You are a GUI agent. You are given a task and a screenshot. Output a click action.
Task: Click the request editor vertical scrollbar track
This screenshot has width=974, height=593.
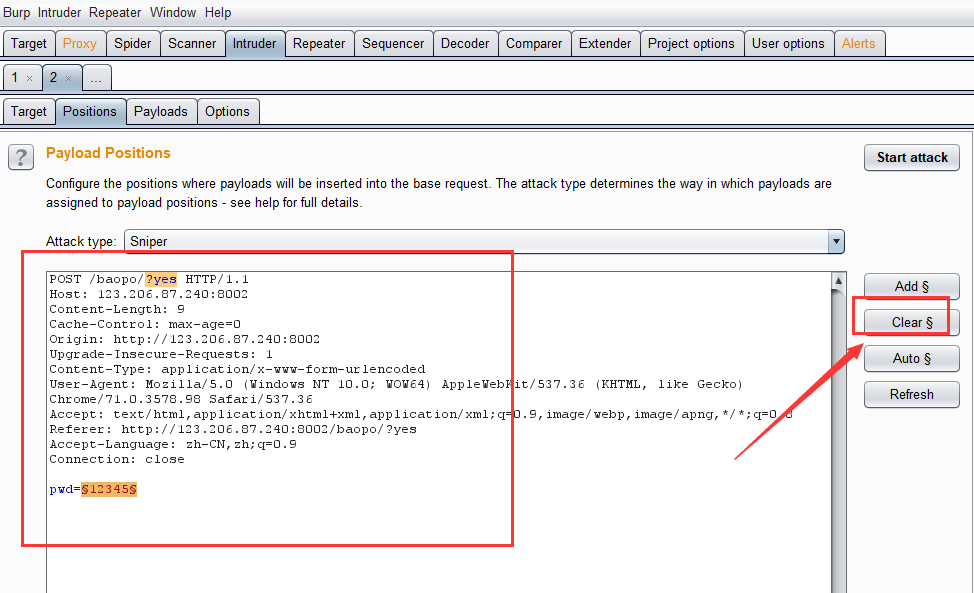839,441
